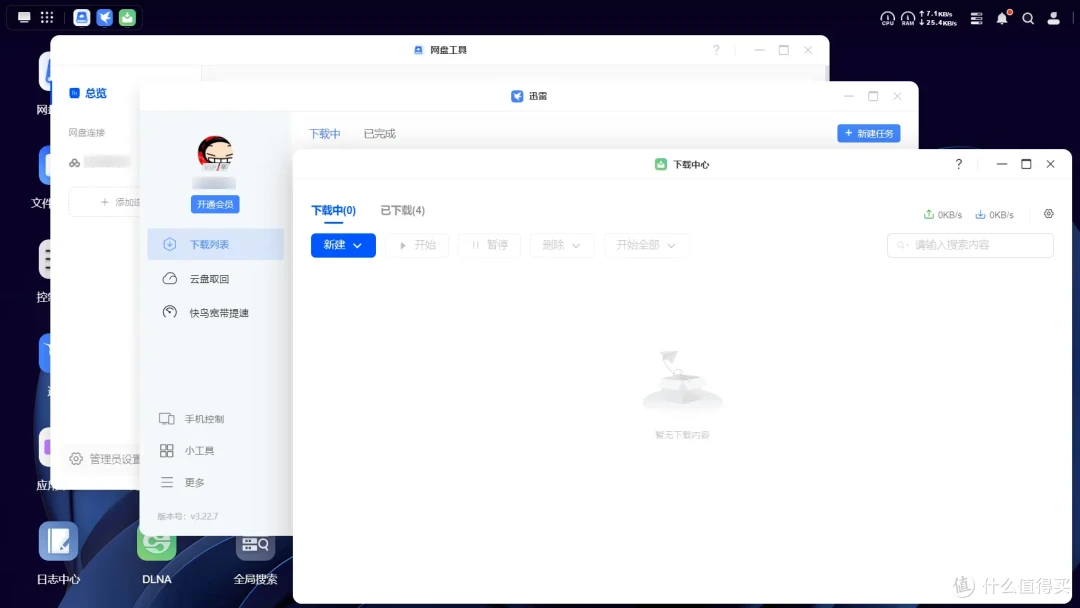Switch to the 网盘工具 taskbar app icon
The height and width of the screenshot is (608, 1080).
(81, 17)
